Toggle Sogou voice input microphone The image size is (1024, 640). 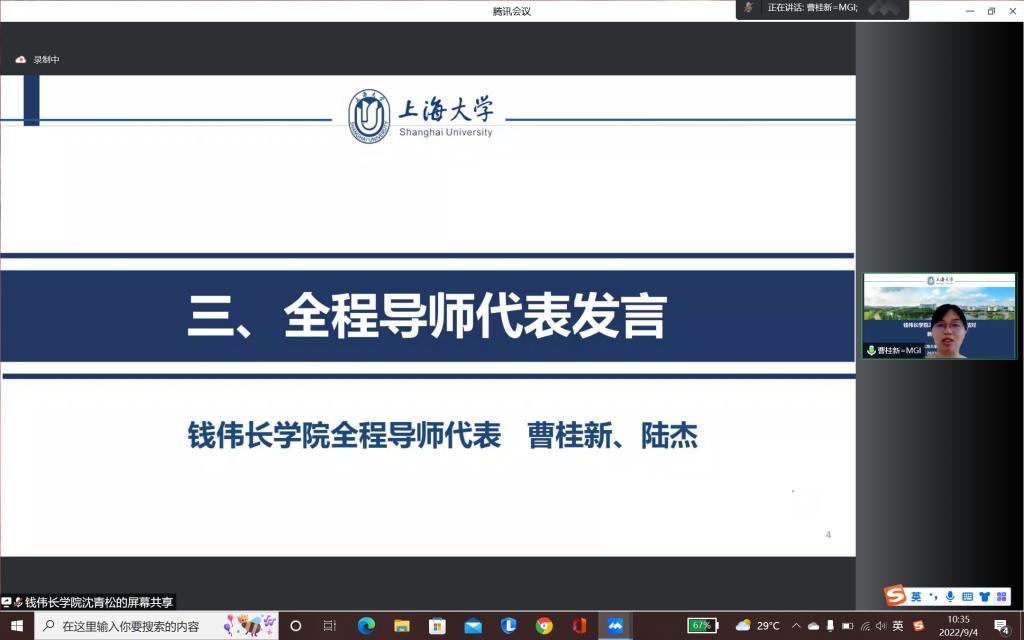pos(950,597)
